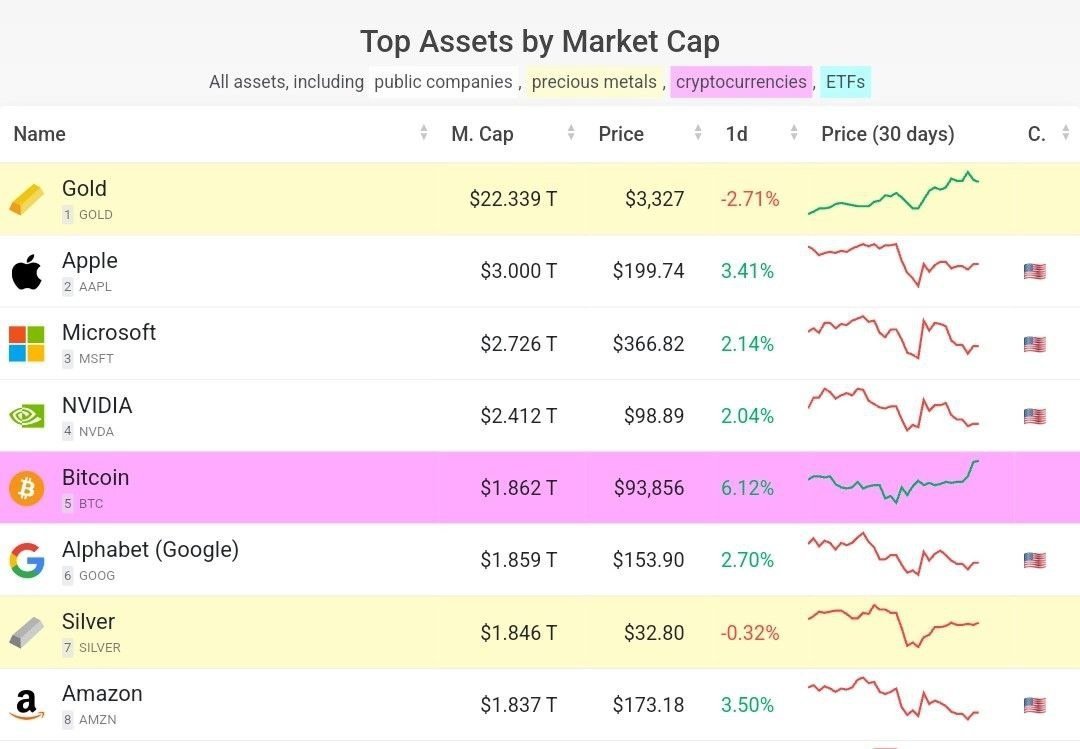
Task: Click the Bitcoin logo icon
Action: (26, 488)
